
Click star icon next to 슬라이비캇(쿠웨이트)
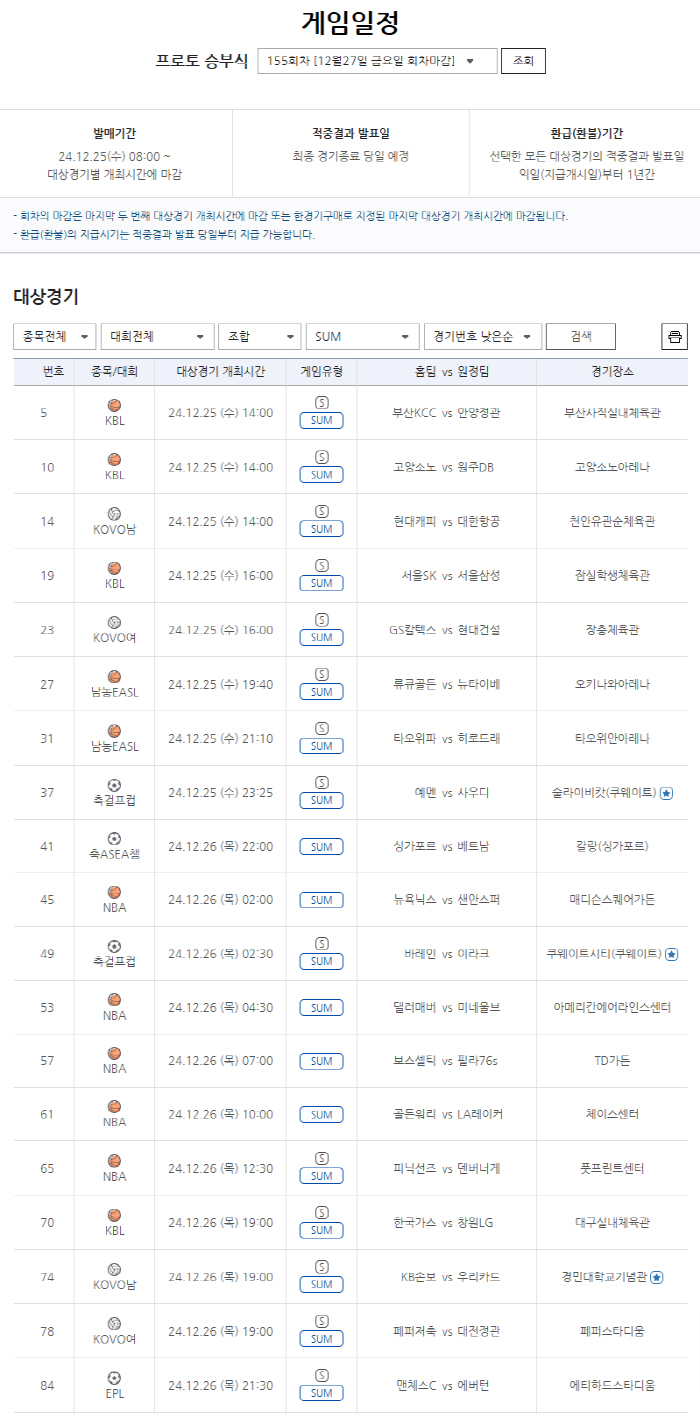click(x=666, y=793)
